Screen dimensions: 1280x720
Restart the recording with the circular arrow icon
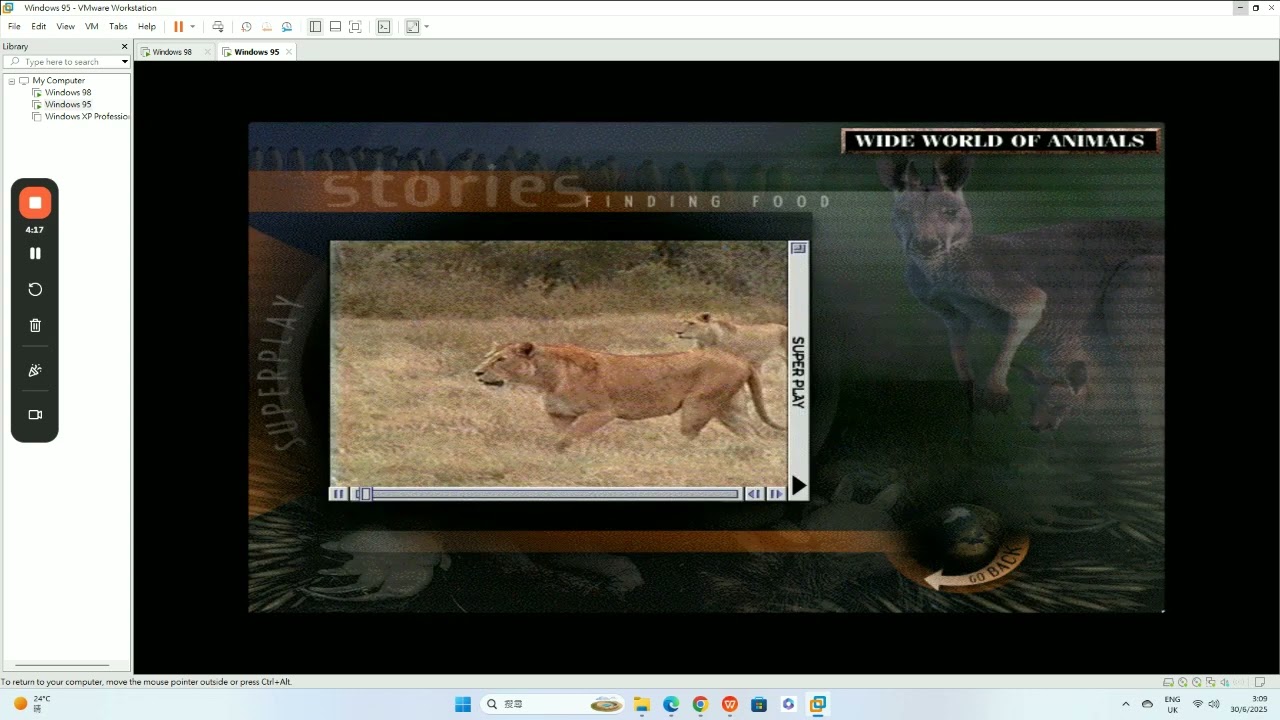35,289
